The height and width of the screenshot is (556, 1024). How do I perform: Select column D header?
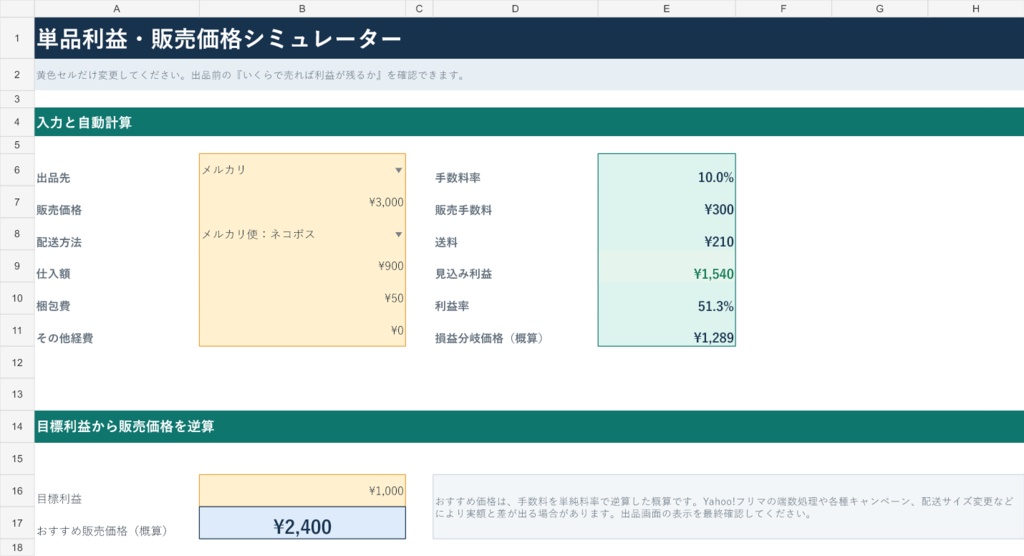click(x=515, y=8)
